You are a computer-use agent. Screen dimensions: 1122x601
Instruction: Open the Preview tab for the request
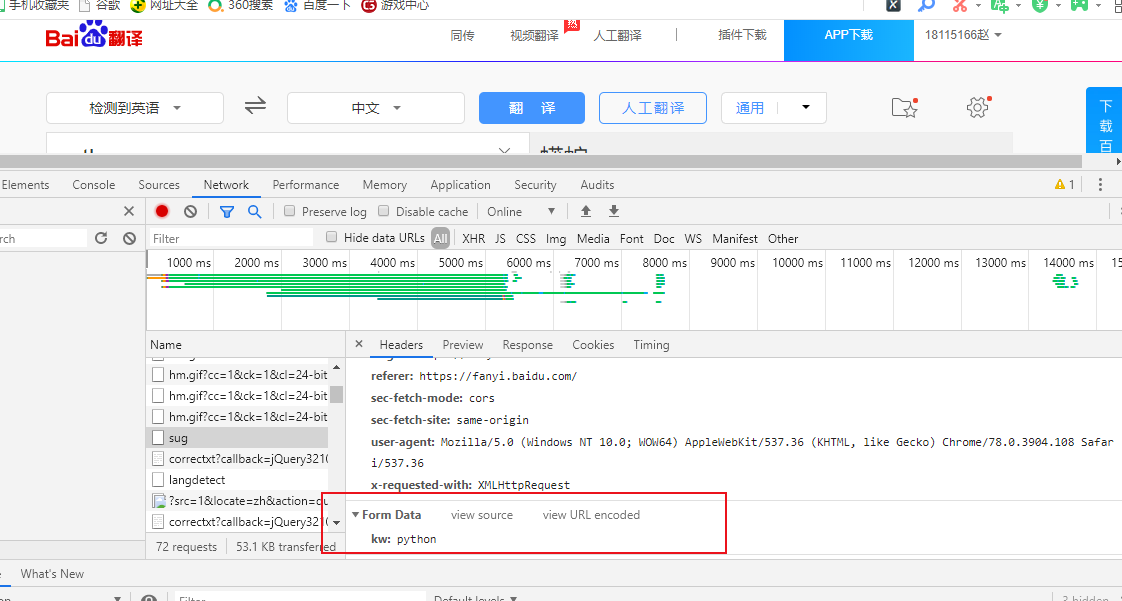[462, 344]
